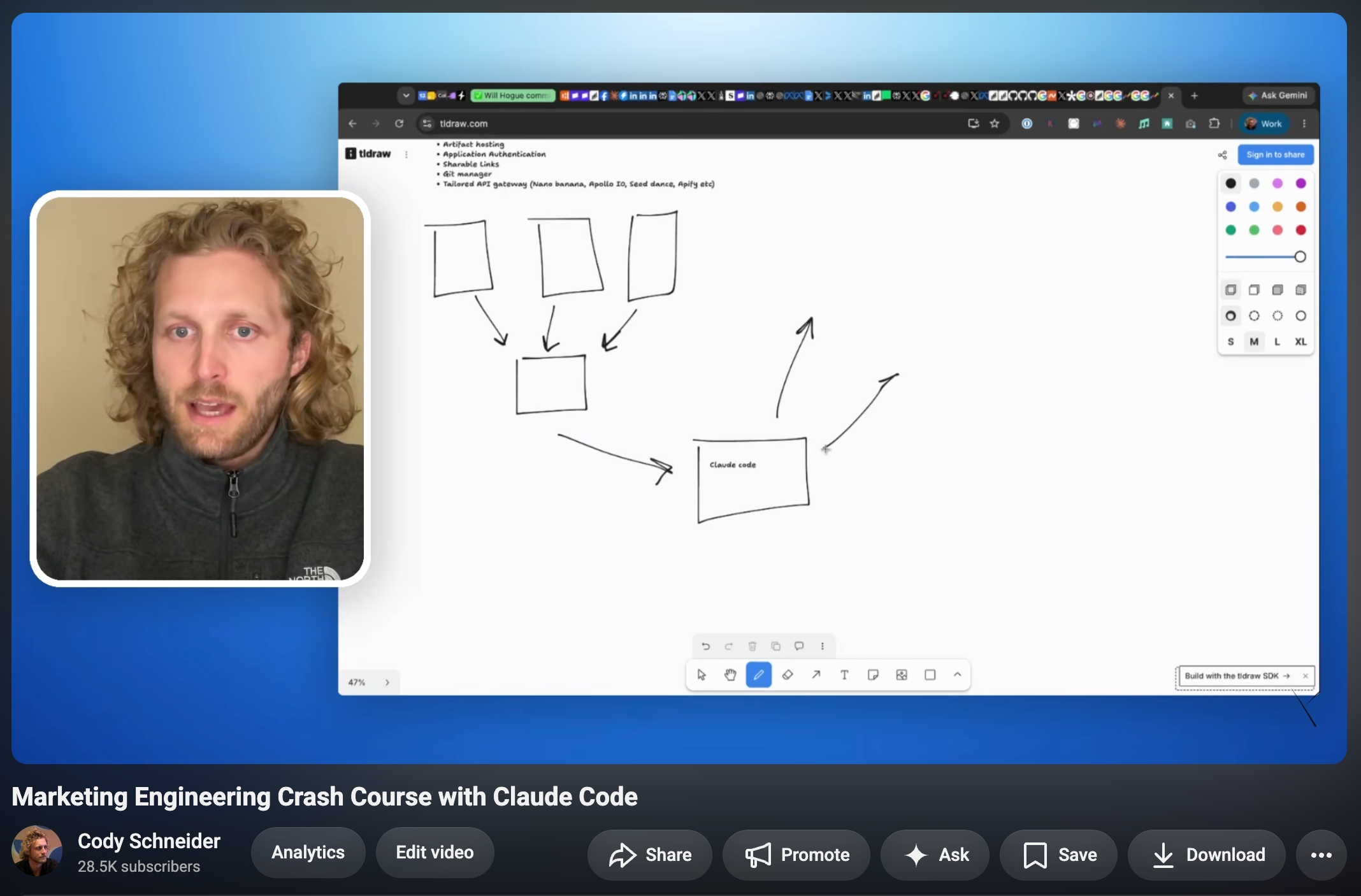Open the more actions menu above toolbar
1361x896 pixels.
(x=823, y=646)
